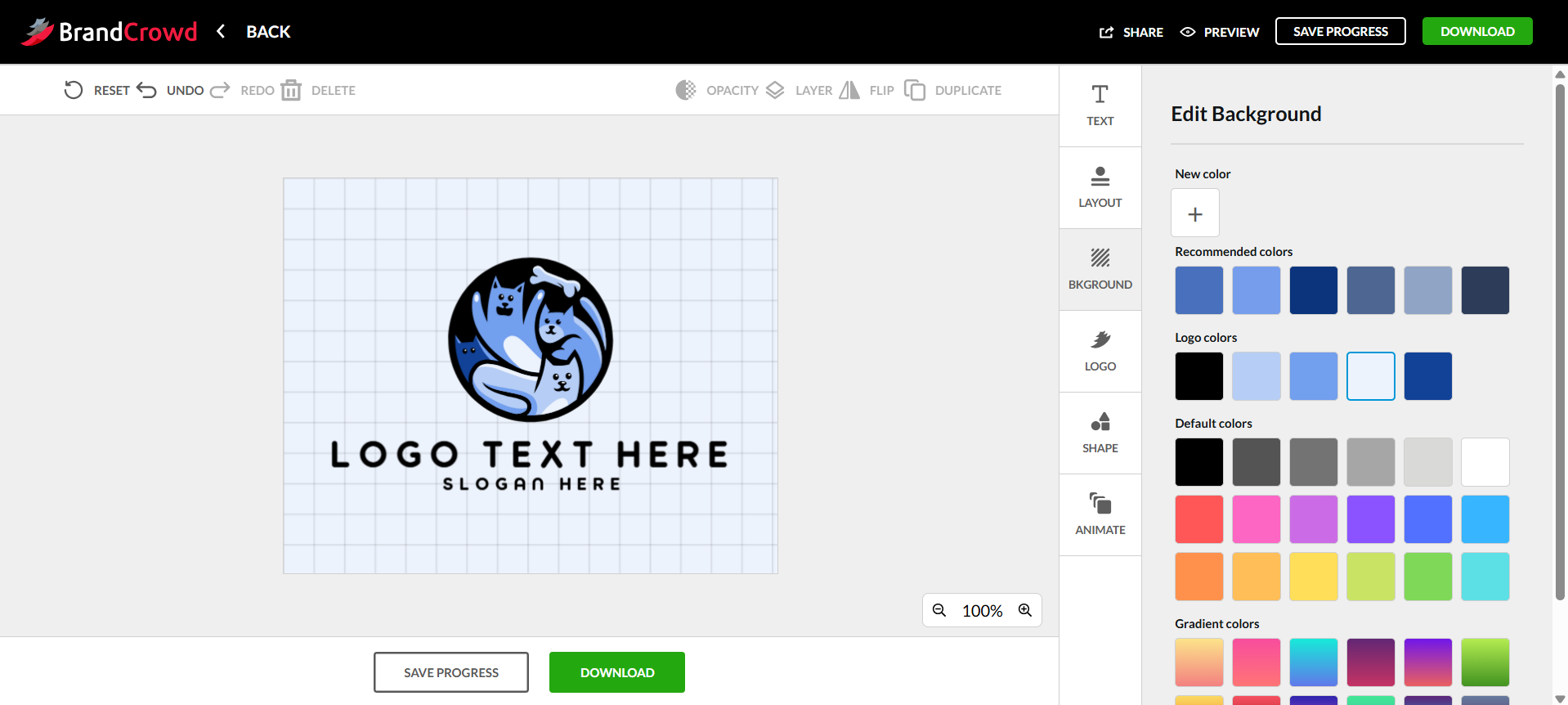
Task: Apply the green gradient color swatch
Action: (x=1485, y=662)
